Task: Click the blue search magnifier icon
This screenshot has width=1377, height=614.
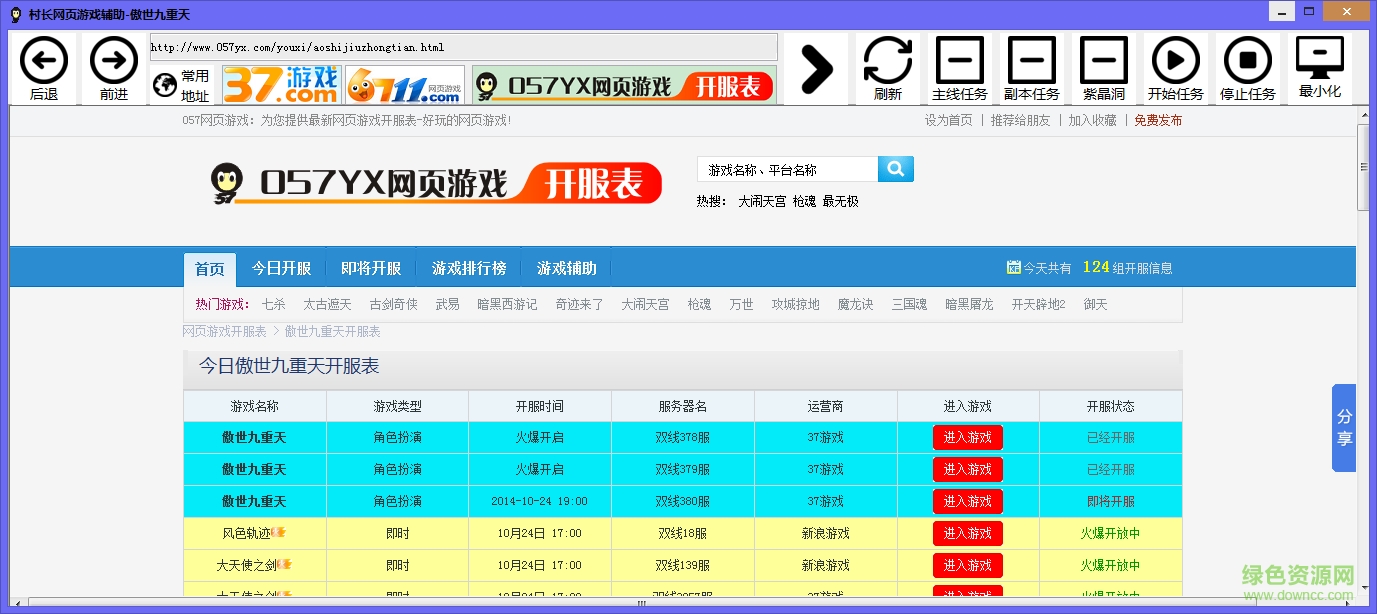Action: (x=895, y=168)
